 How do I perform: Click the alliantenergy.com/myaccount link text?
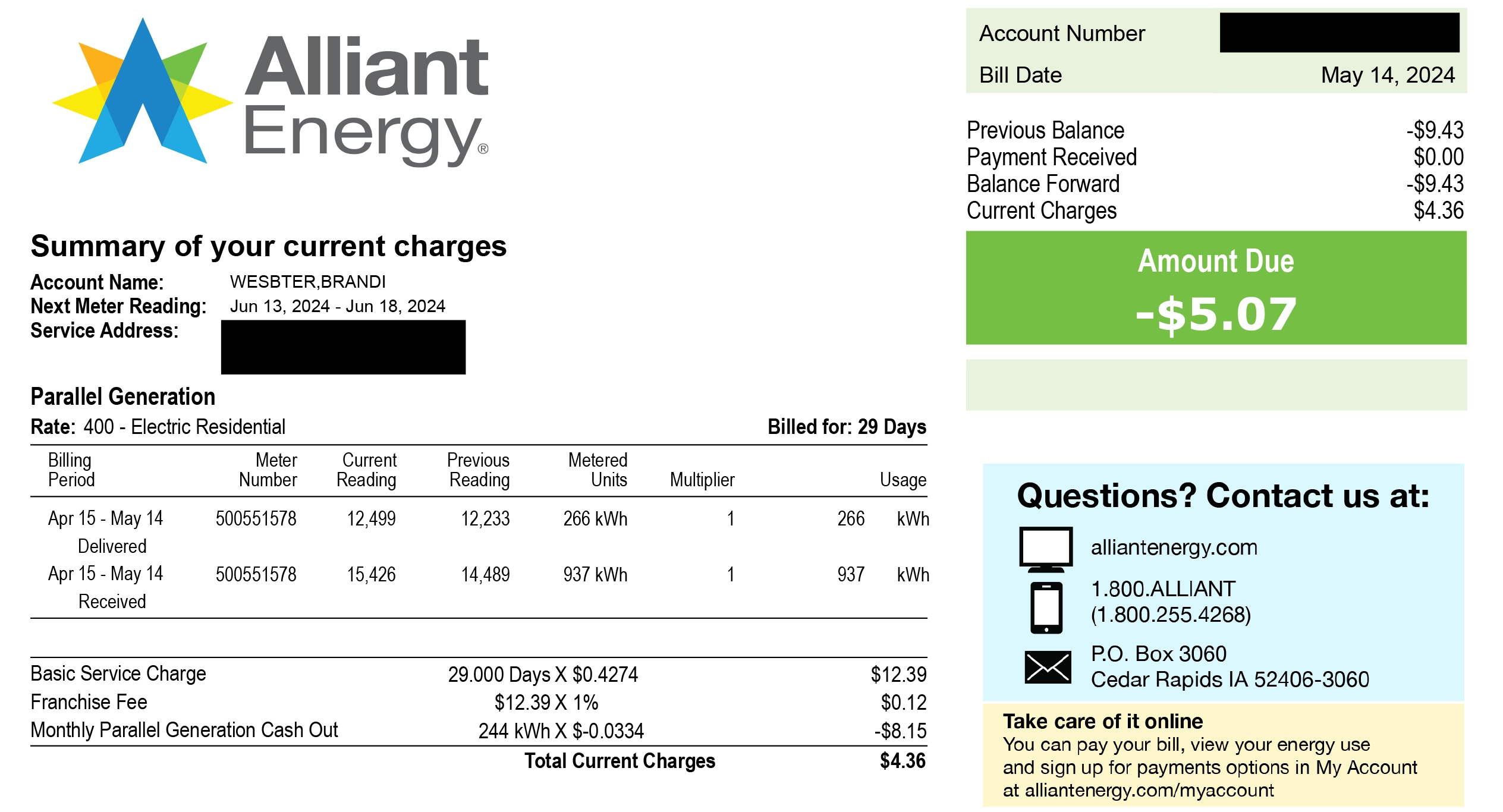click(x=1149, y=791)
